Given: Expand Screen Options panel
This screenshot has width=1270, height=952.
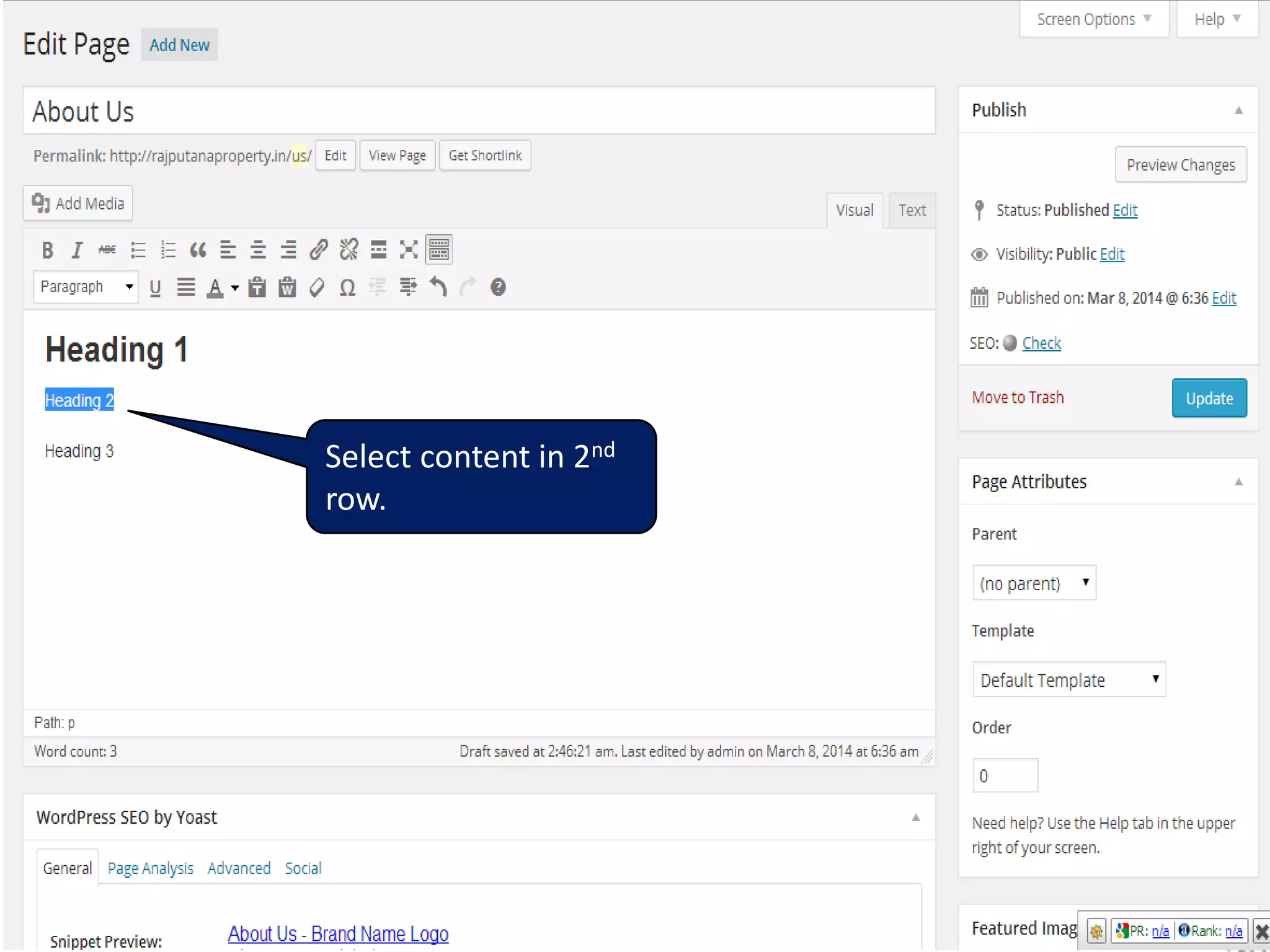Looking at the screenshot, I should coord(1094,19).
